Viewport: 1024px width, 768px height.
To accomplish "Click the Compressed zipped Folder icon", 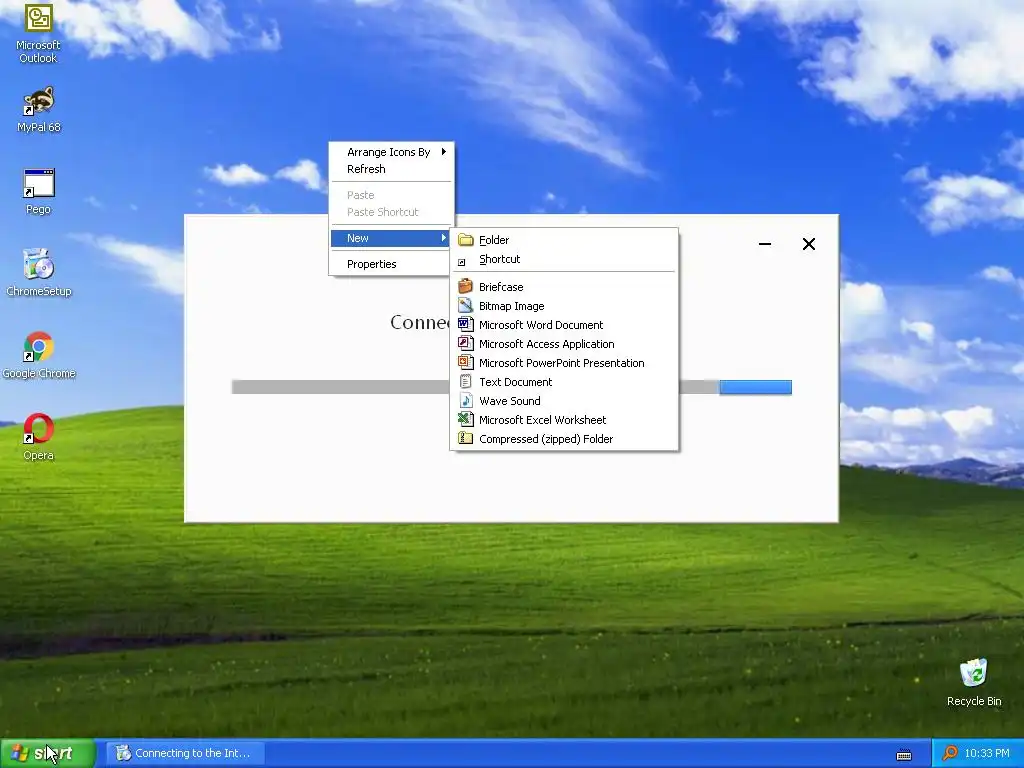I will 465,438.
